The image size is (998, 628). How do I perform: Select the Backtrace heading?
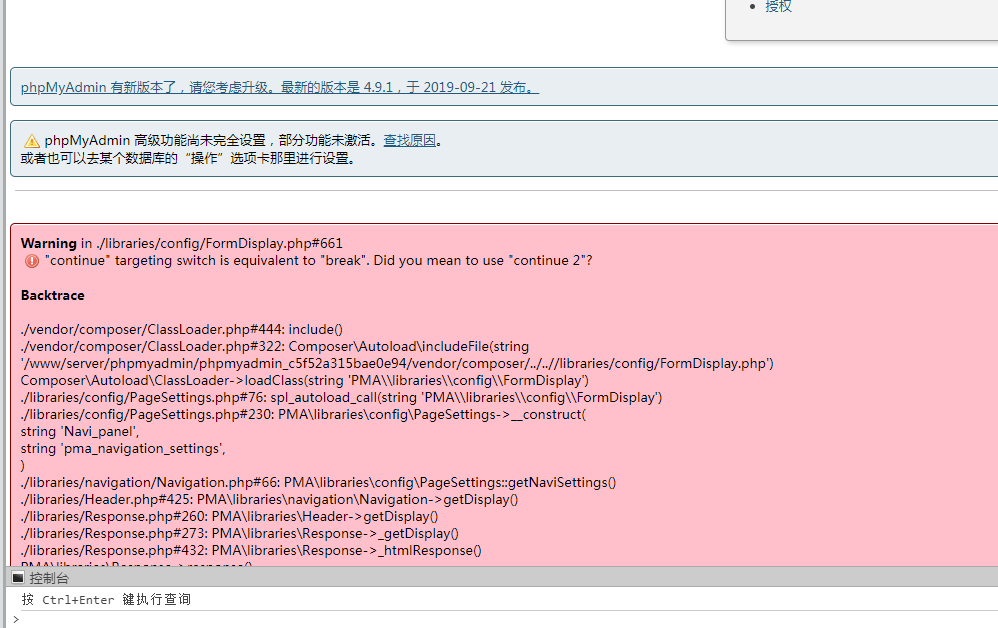pos(52,295)
